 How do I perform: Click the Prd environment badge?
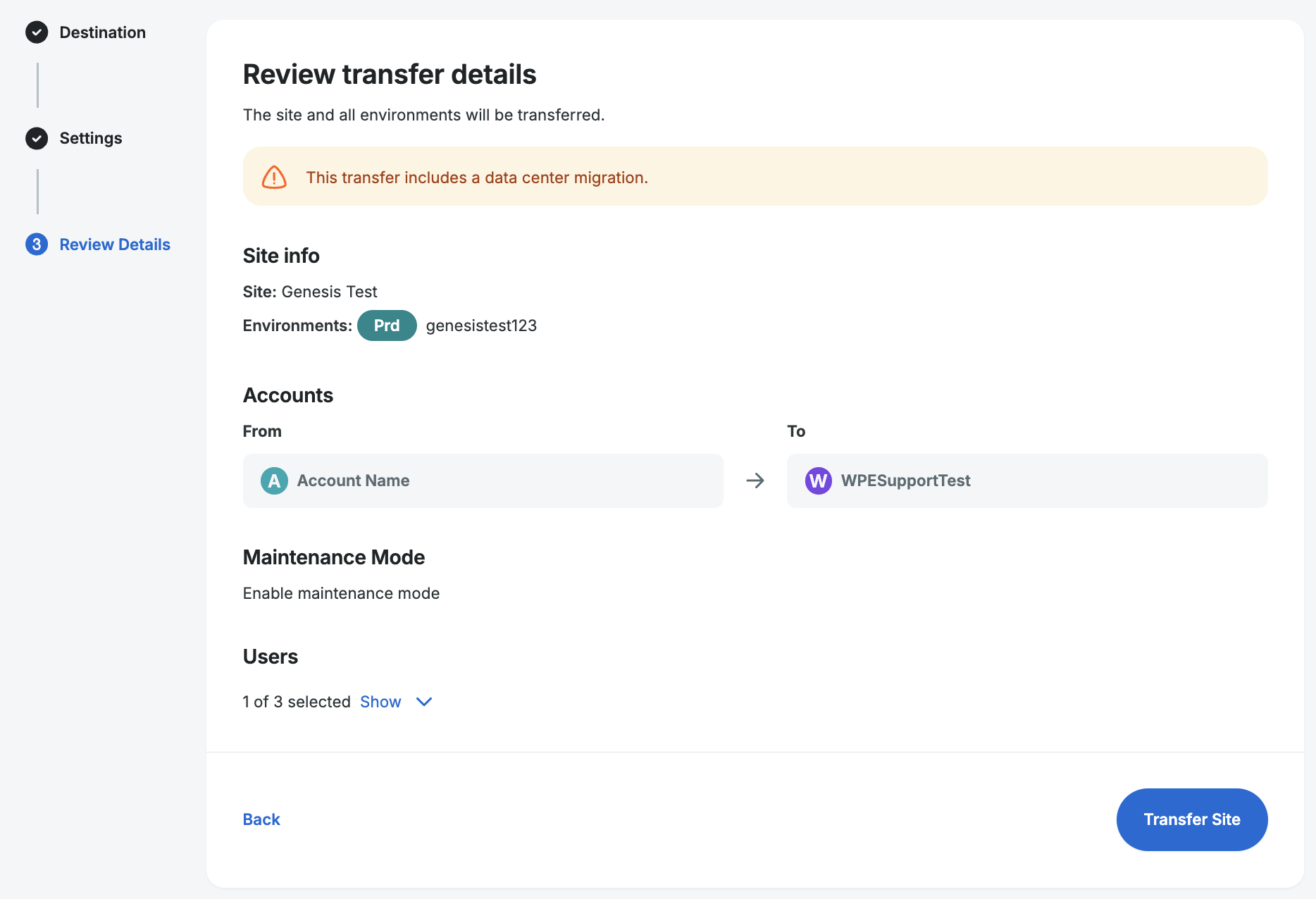[387, 325]
